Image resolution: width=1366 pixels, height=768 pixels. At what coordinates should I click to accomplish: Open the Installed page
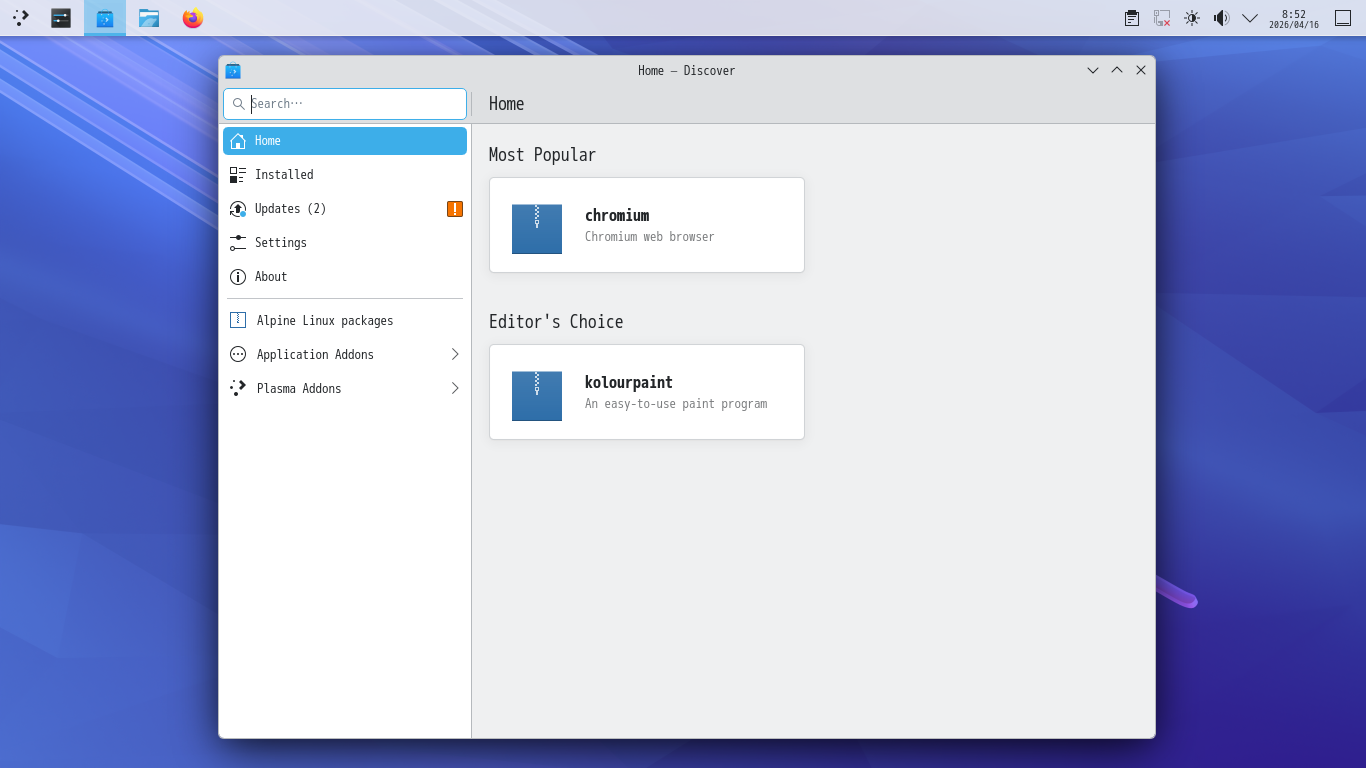coord(345,175)
